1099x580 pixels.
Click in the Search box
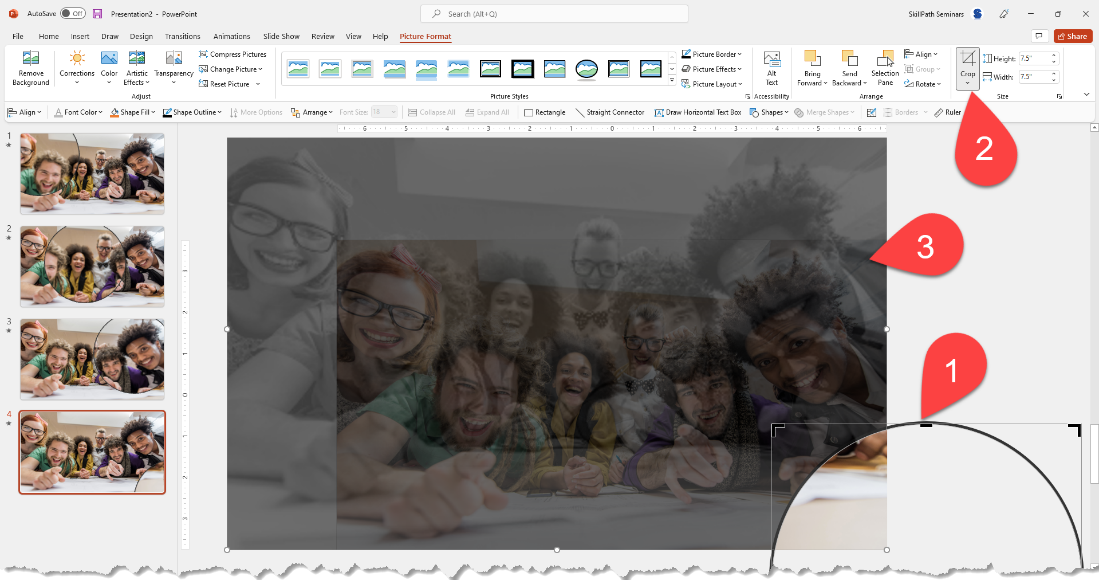click(554, 13)
